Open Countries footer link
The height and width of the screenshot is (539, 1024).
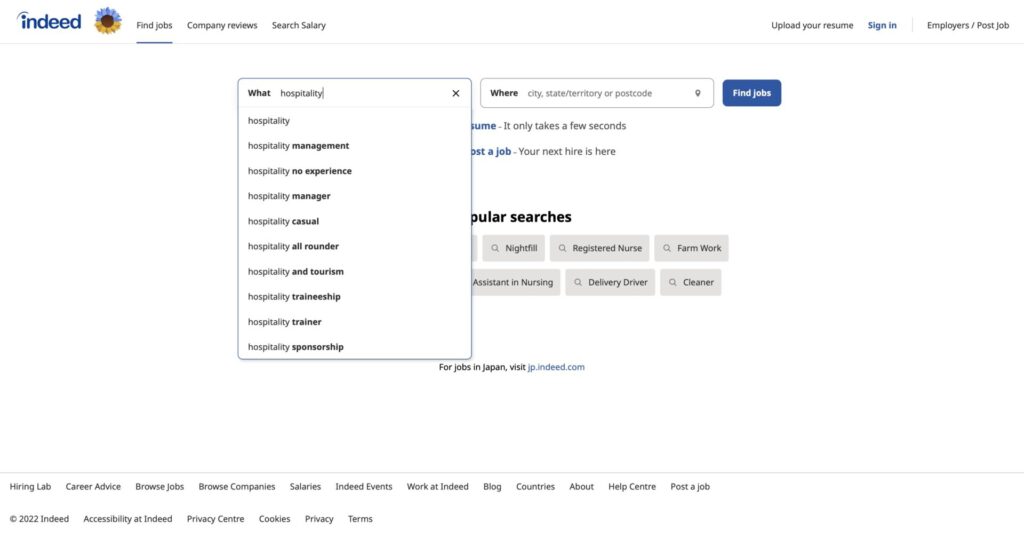535,487
